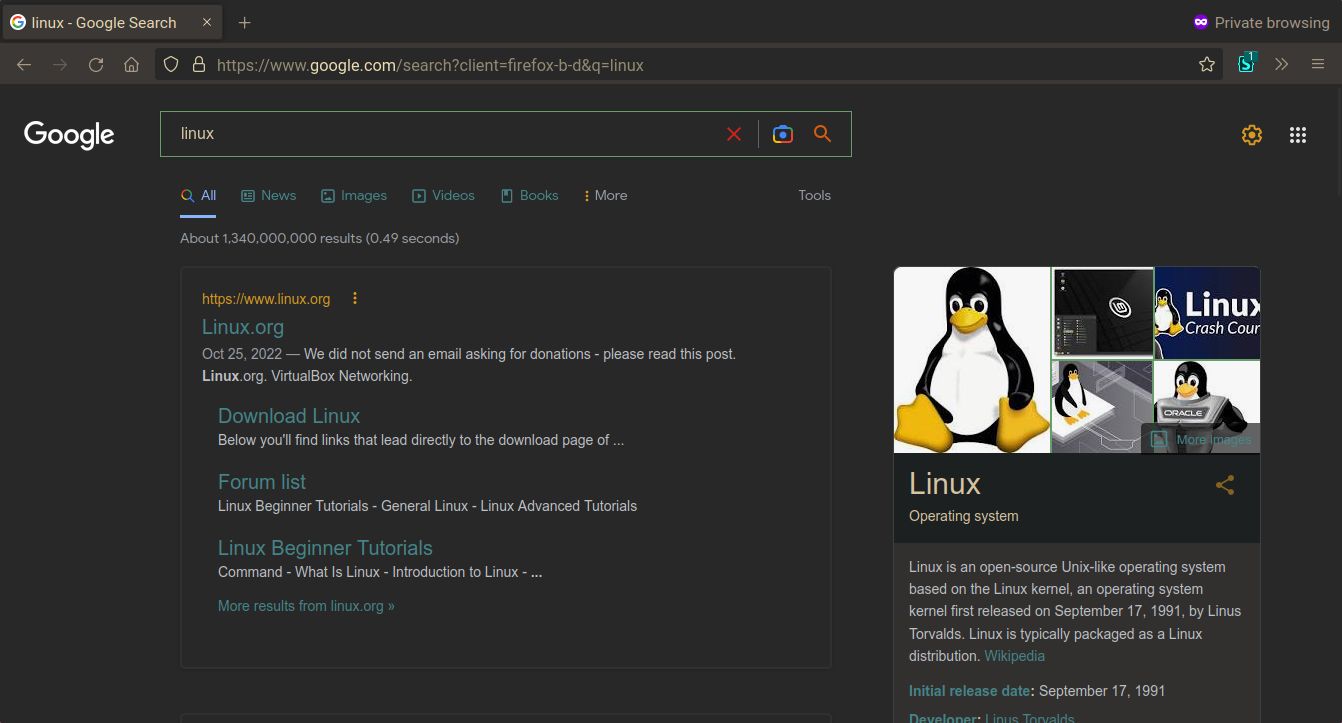Click the https://www.linux.org URL text
1342x723 pixels.
[266, 299]
